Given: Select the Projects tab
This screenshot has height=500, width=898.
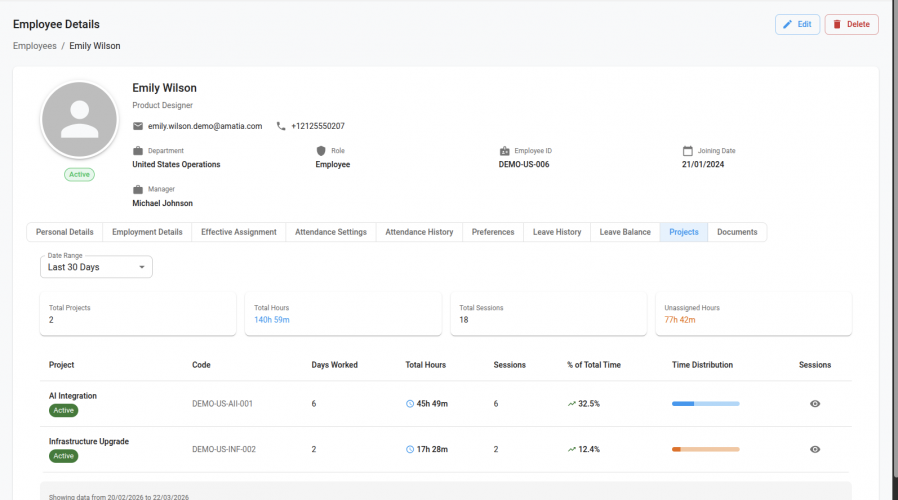Looking at the screenshot, I should [x=684, y=232].
